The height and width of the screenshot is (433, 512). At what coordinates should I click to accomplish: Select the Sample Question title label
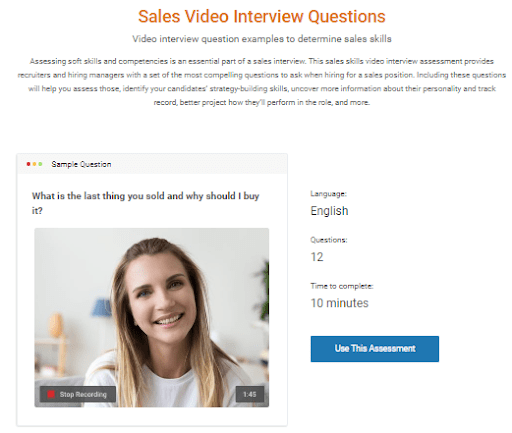pyautogui.click(x=81, y=164)
